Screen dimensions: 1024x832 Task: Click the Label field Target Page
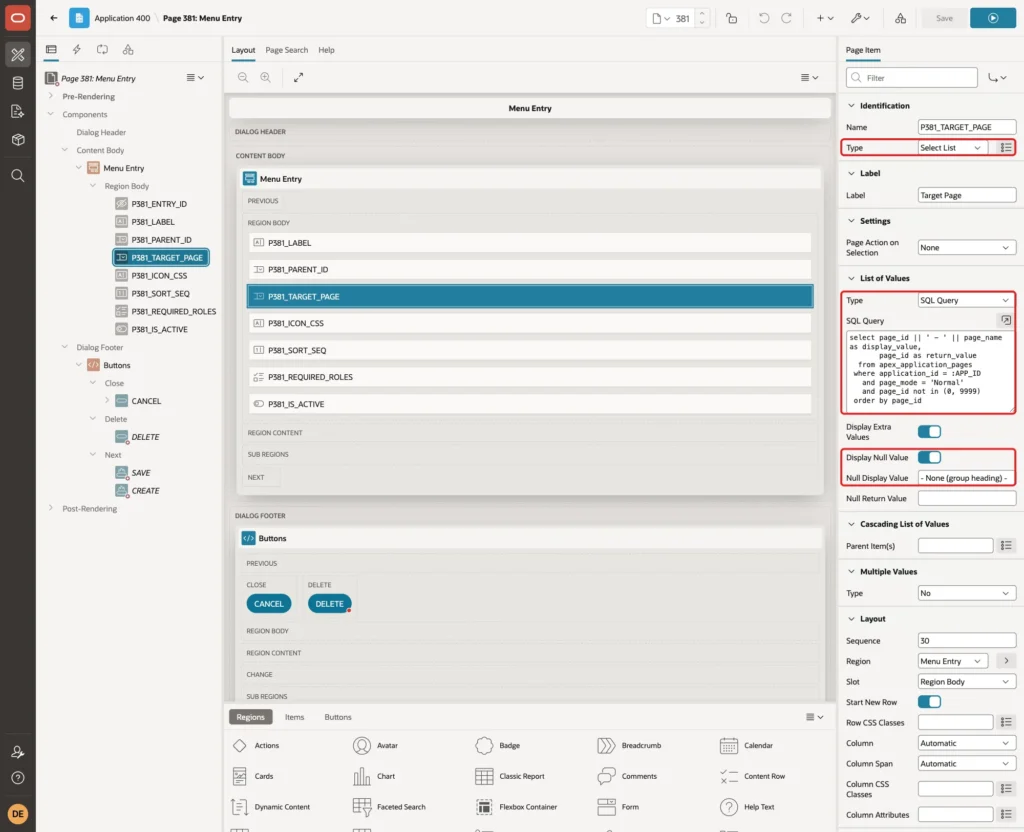coord(967,195)
